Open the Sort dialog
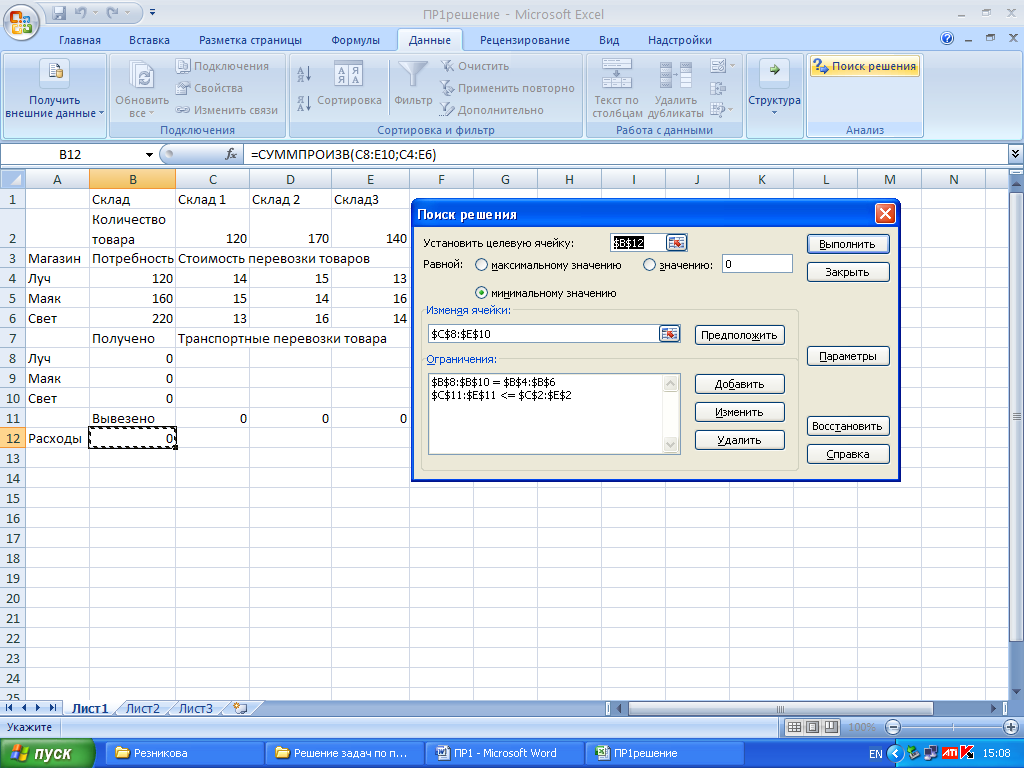This screenshot has width=1024, height=768. tap(349, 84)
